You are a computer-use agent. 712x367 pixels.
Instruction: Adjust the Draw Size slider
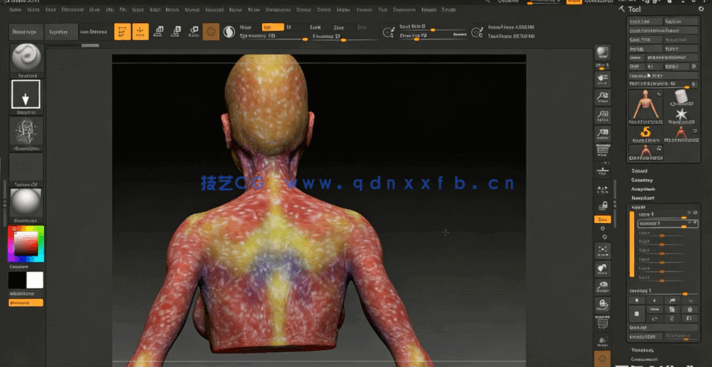pos(432,36)
